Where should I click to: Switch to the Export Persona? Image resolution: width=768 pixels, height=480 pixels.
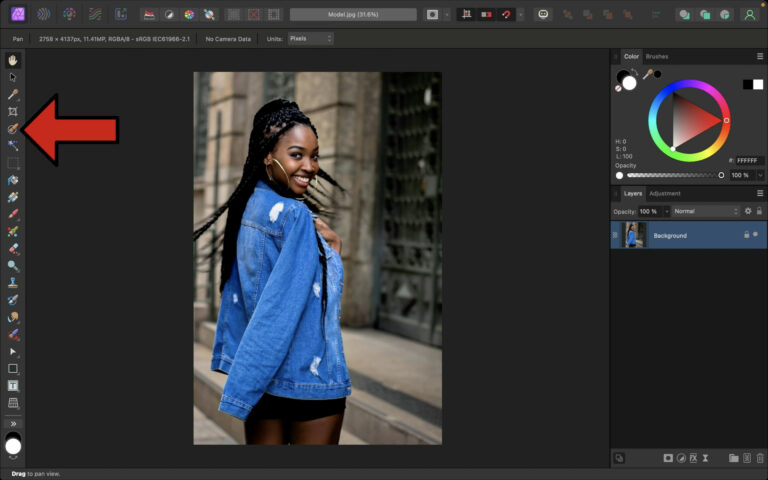[120, 14]
